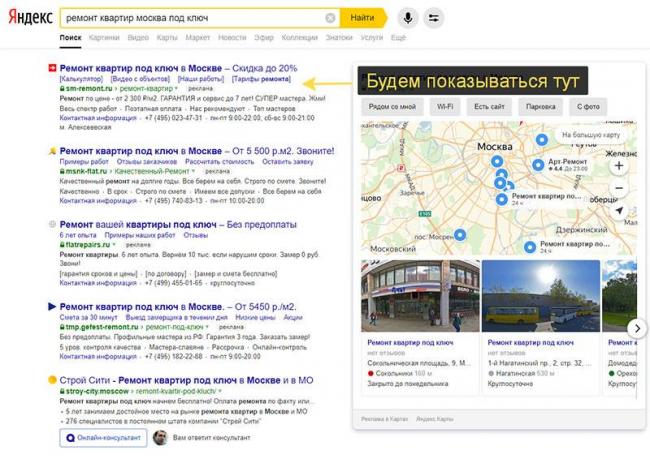Open На большую карту button
Viewport: 650px width, 459px height.
pos(591,135)
